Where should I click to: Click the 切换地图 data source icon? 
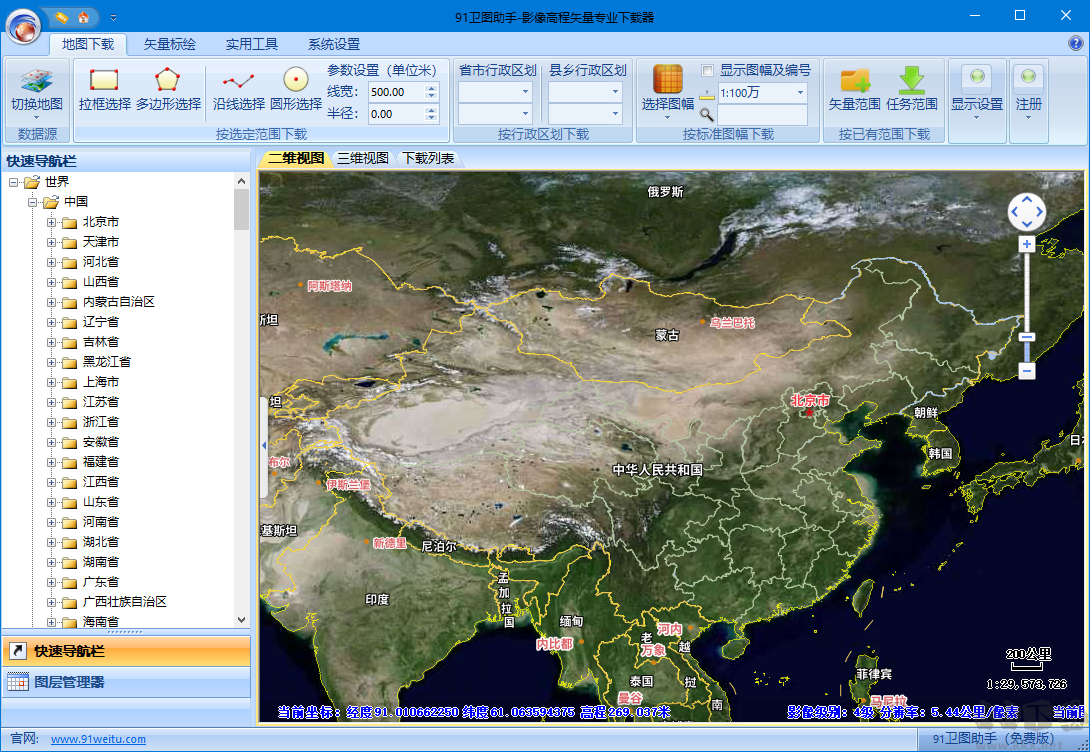pyautogui.click(x=37, y=81)
